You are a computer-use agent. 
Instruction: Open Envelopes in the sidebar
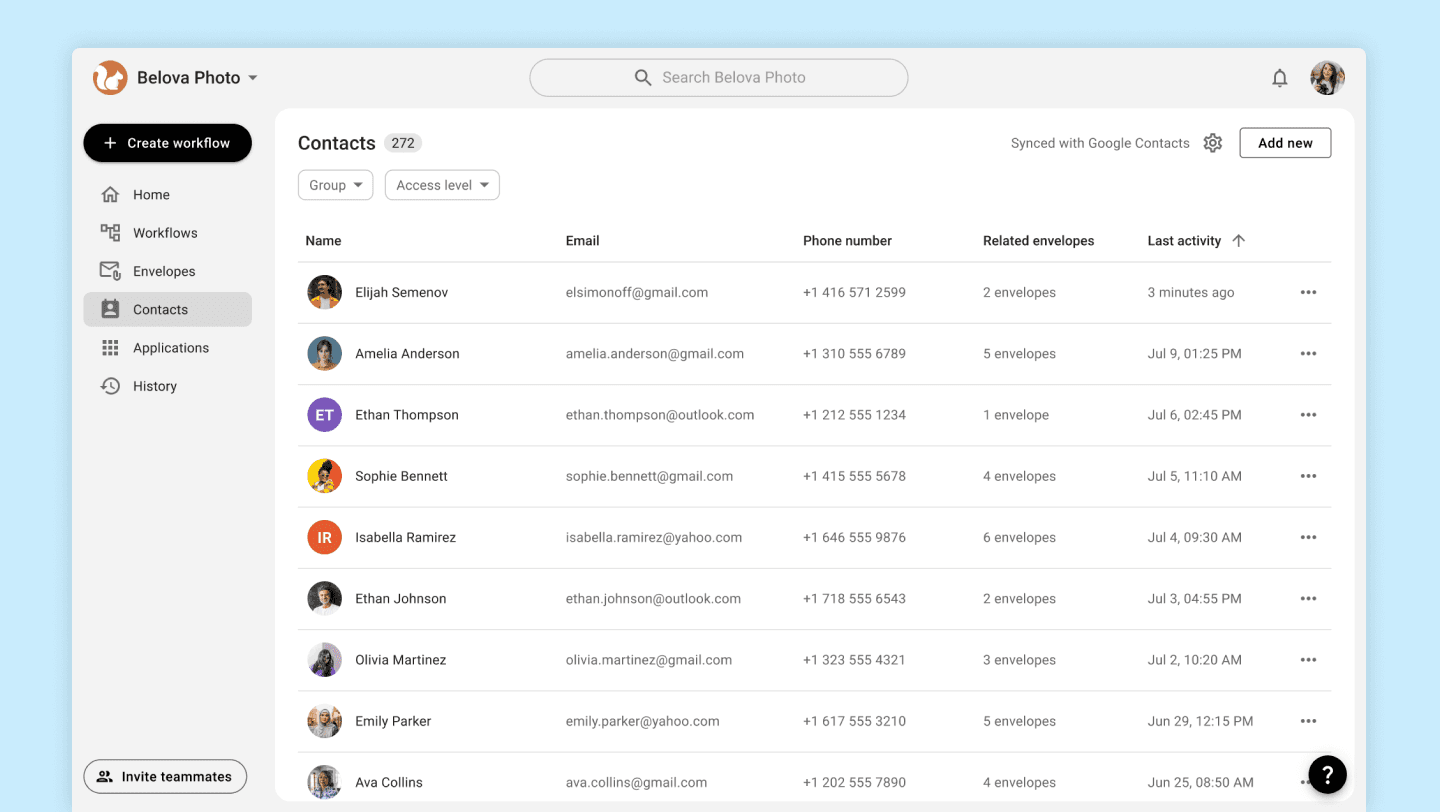(167, 271)
